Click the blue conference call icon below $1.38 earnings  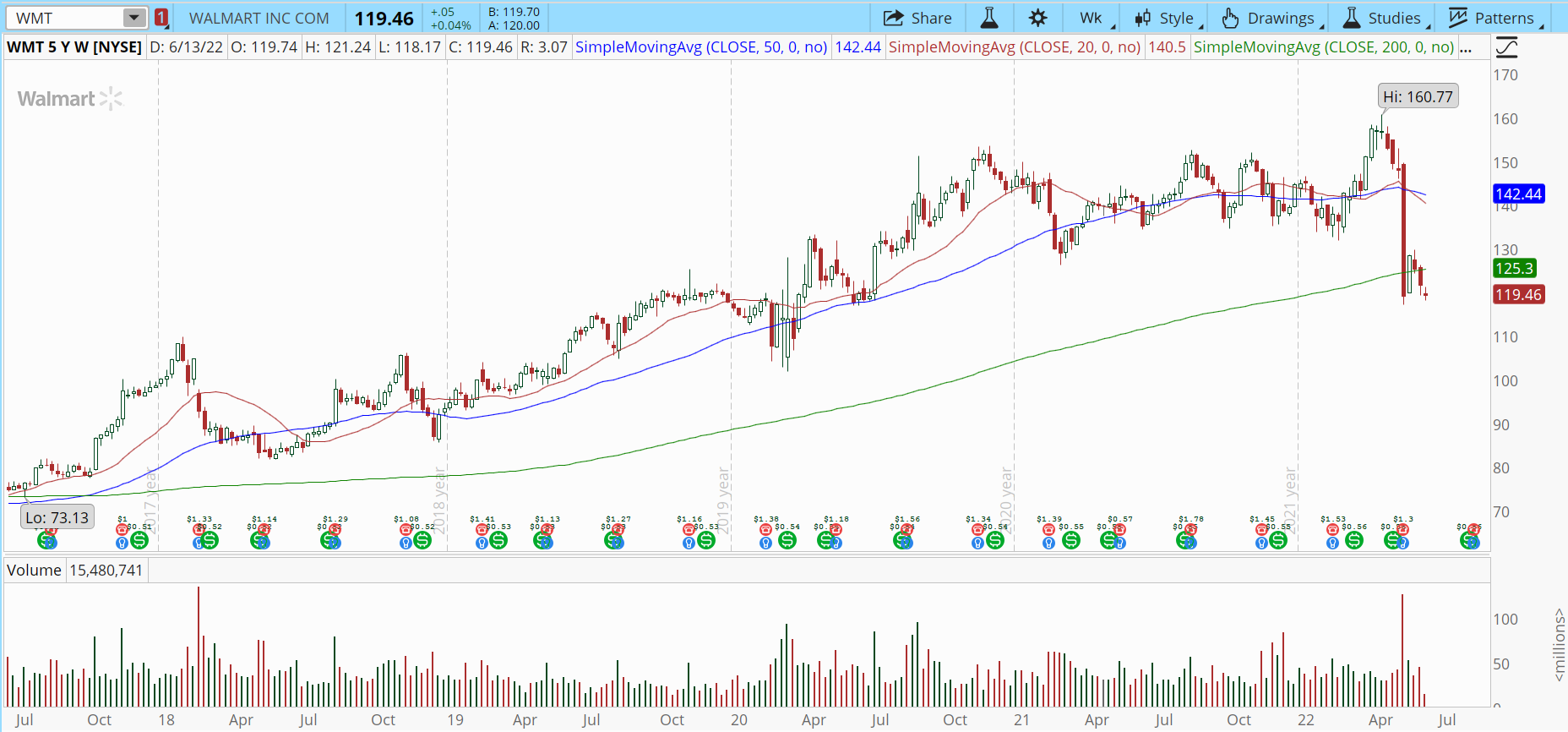point(765,543)
